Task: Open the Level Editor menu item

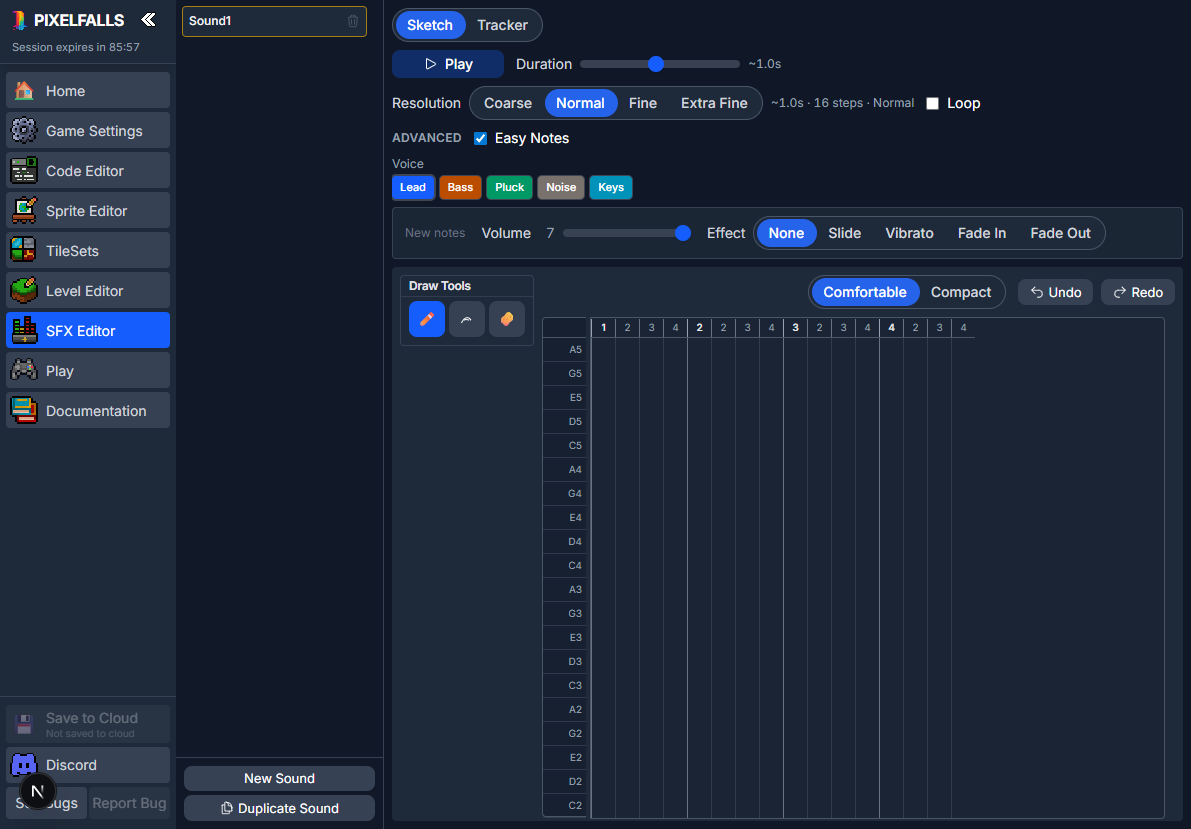Action: coord(88,291)
